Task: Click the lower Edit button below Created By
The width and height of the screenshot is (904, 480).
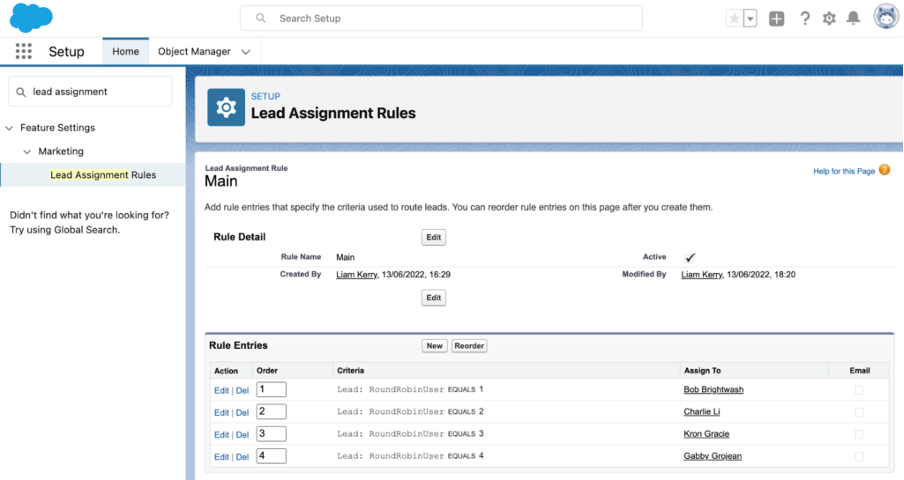Action: [x=434, y=298]
